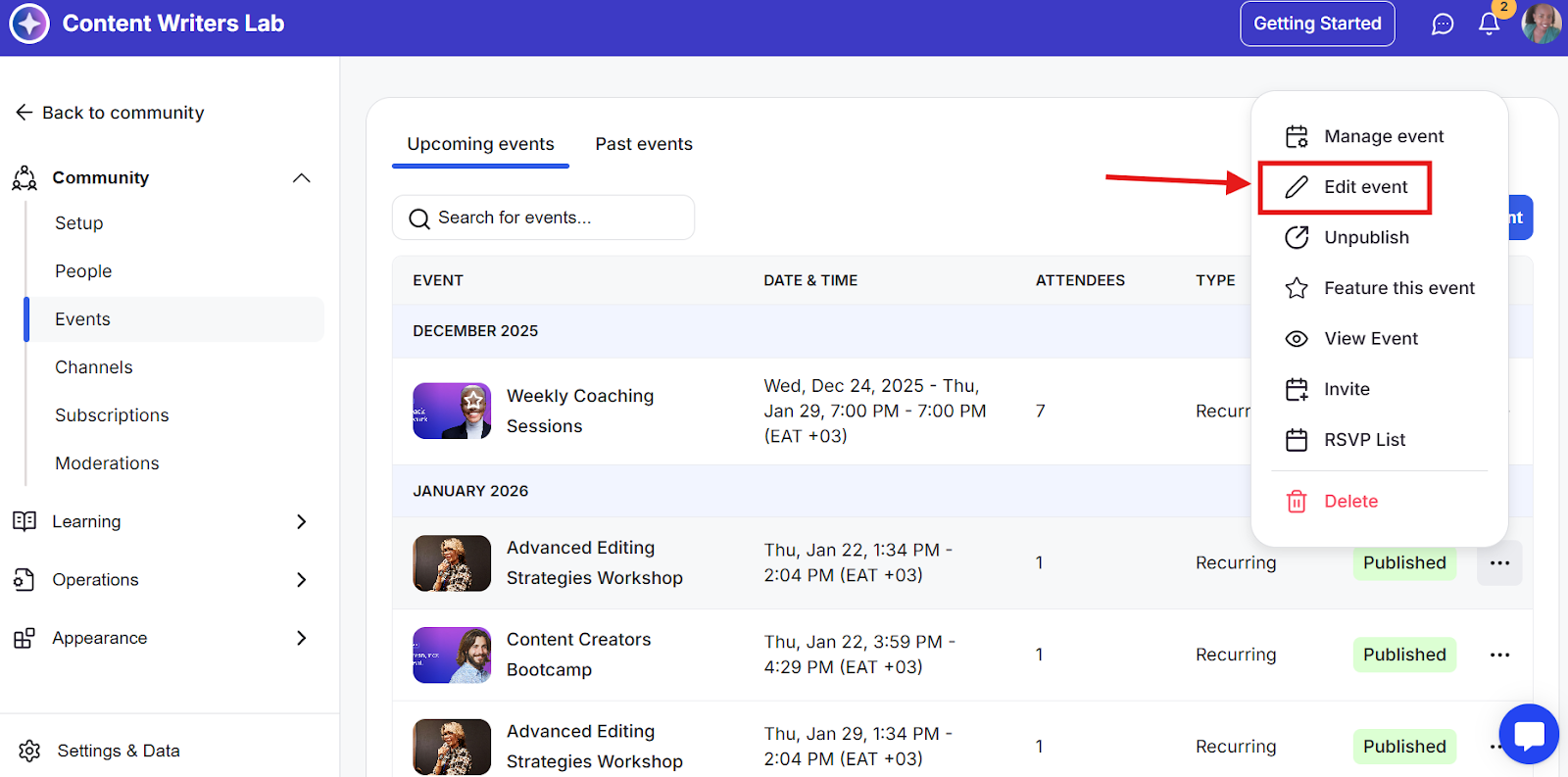The width and height of the screenshot is (1568, 777).
Task: Click the user profile avatar
Action: coord(1541,24)
